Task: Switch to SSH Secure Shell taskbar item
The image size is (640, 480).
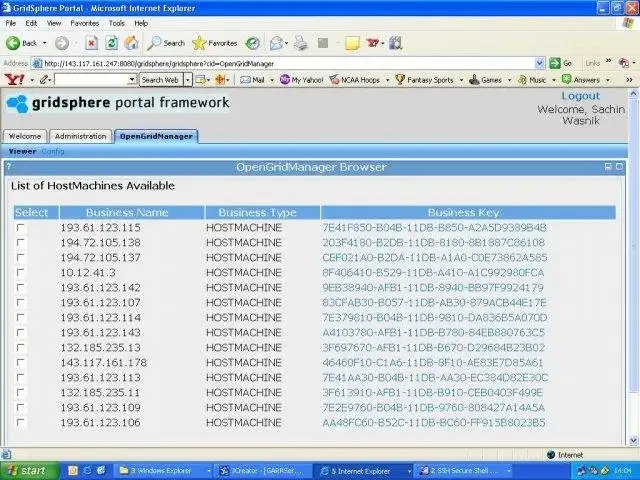Action: (463, 471)
